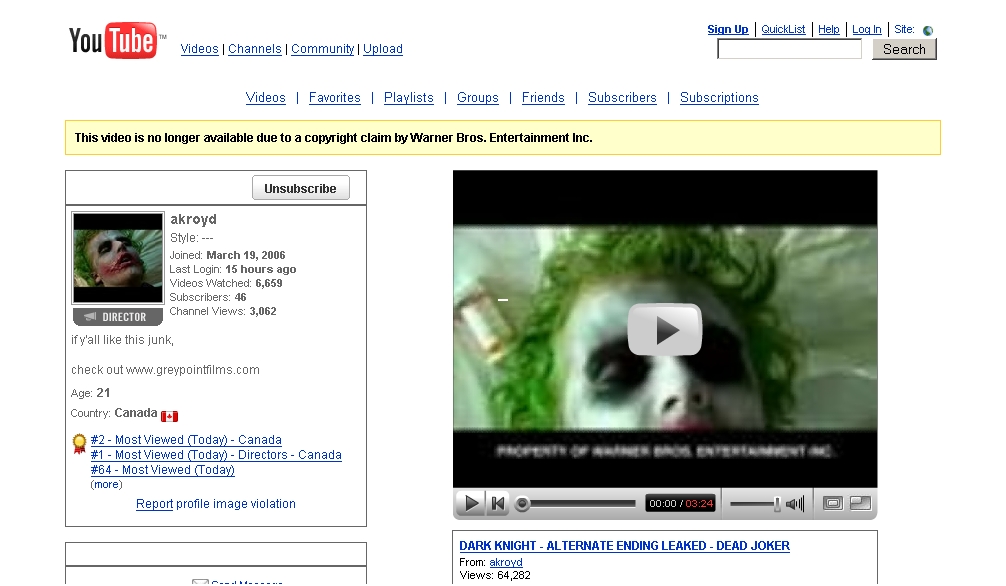Open the channel Groups tab

[x=477, y=98]
